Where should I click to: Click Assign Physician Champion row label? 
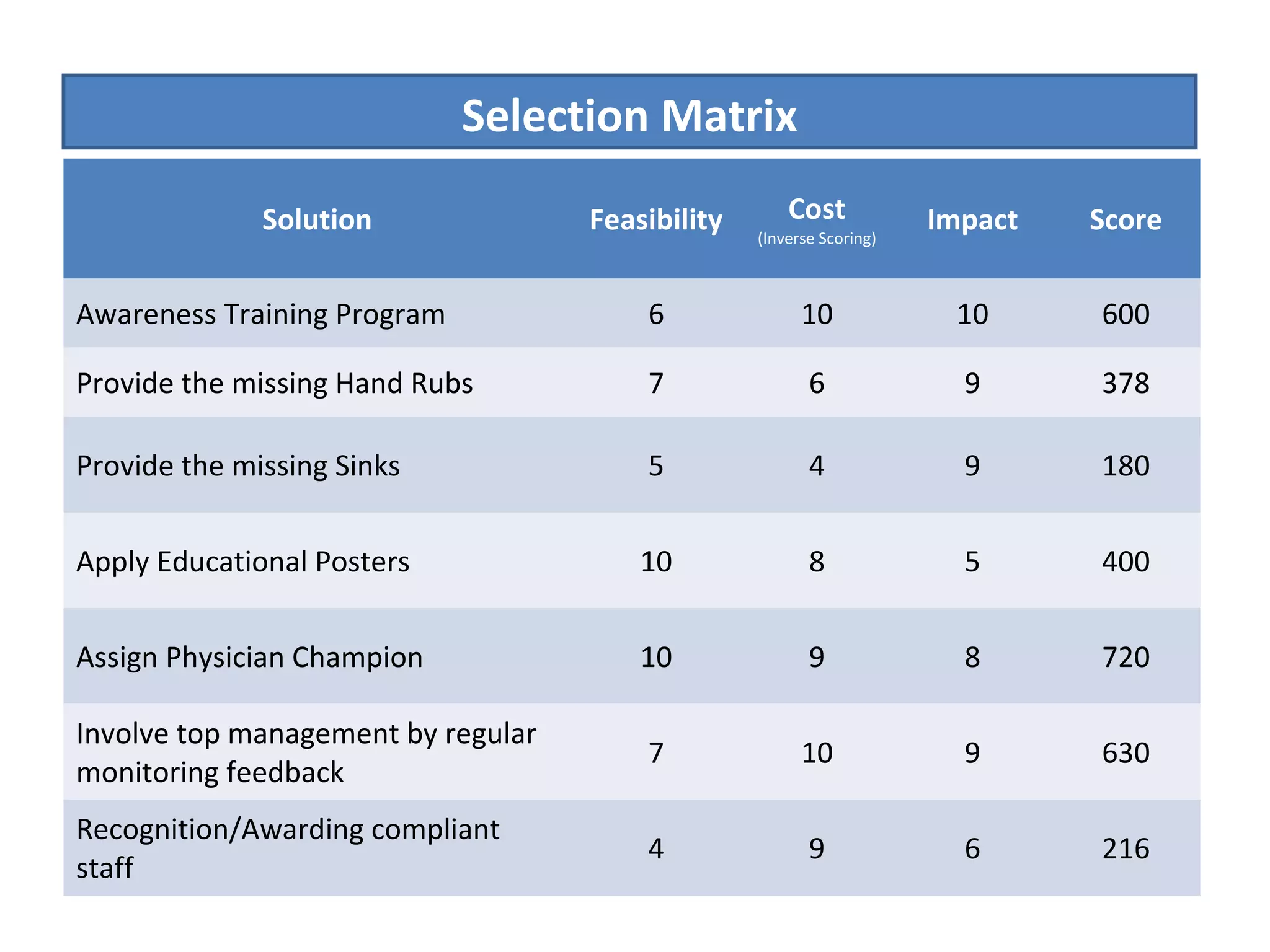(249, 657)
